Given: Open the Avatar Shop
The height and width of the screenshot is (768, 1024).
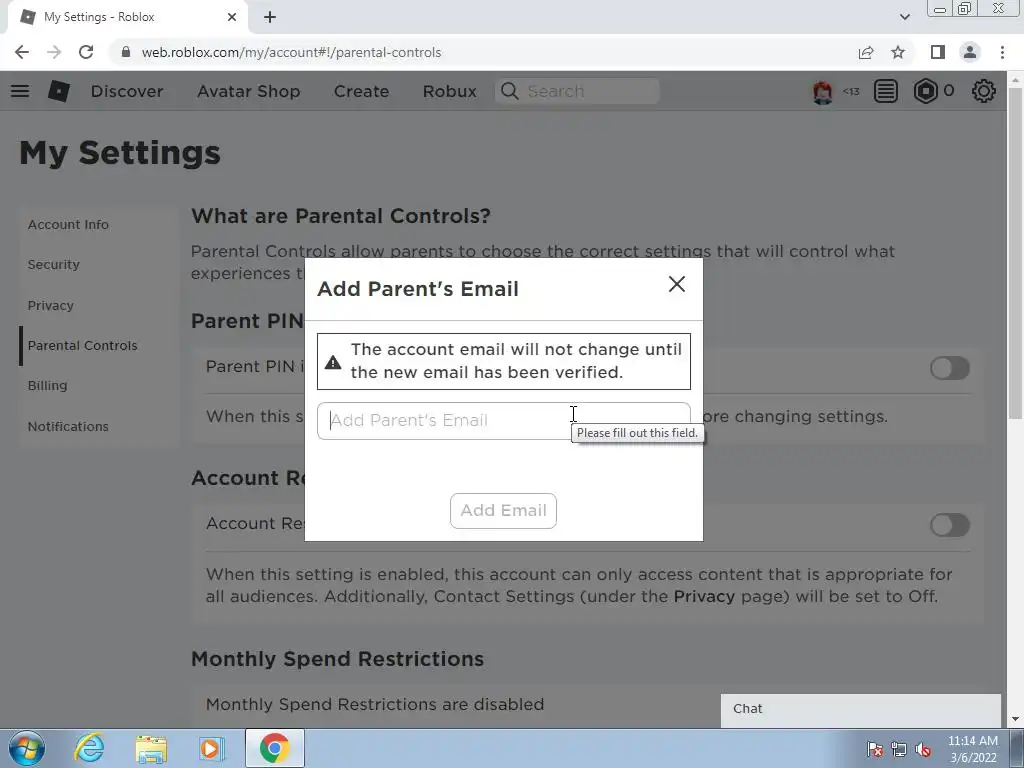Looking at the screenshot, I should pos(249,91).
